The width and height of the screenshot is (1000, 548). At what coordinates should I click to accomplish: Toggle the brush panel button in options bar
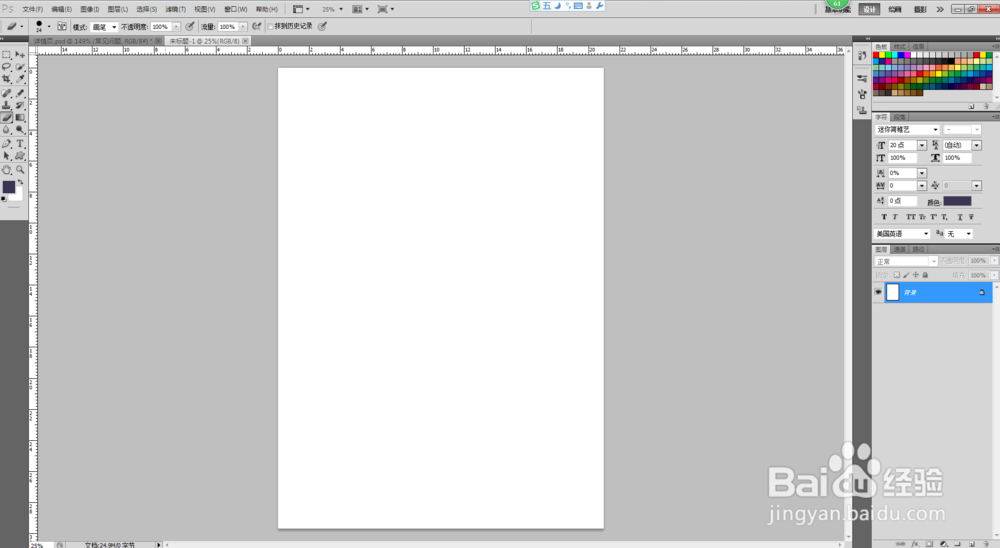coord(62,26)
